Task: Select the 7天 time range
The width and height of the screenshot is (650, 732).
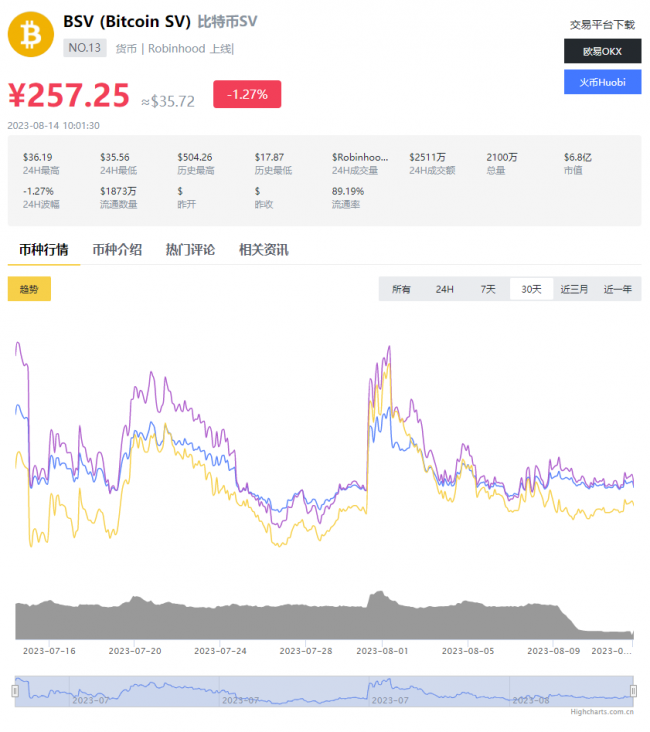Action: [488, 289]
